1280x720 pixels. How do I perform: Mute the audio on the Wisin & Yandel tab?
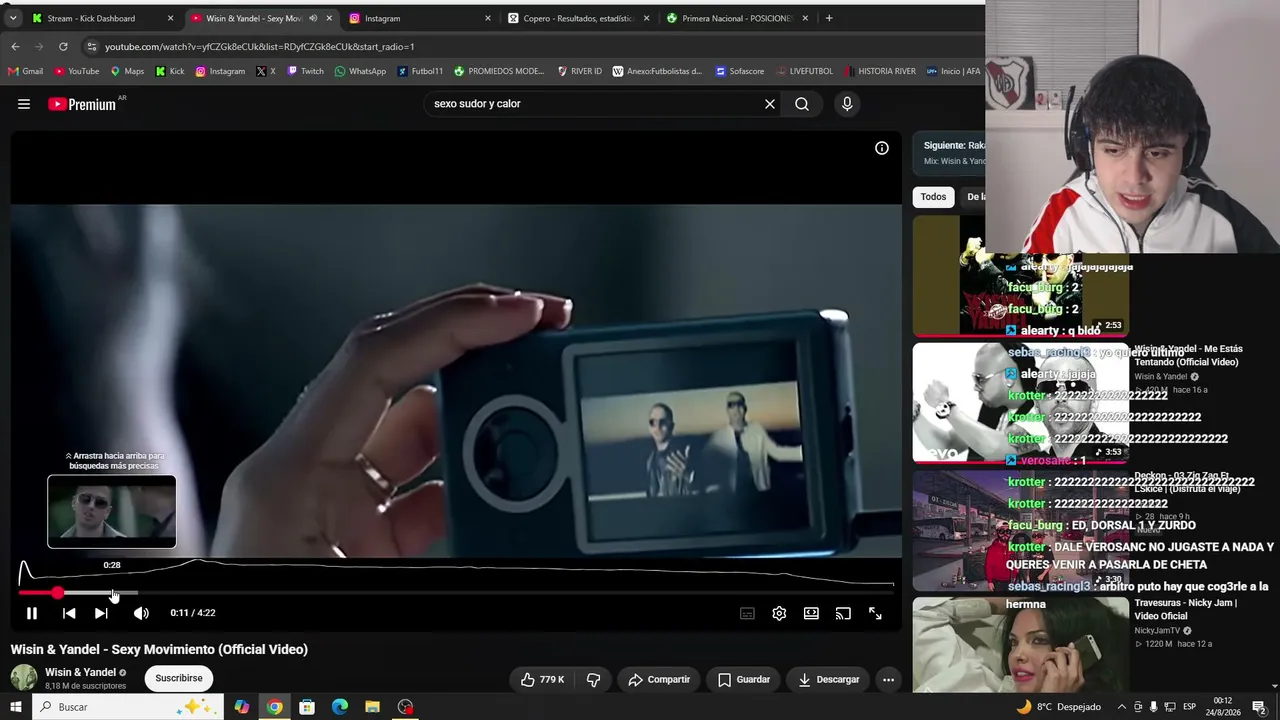click(x=313, y=18)
